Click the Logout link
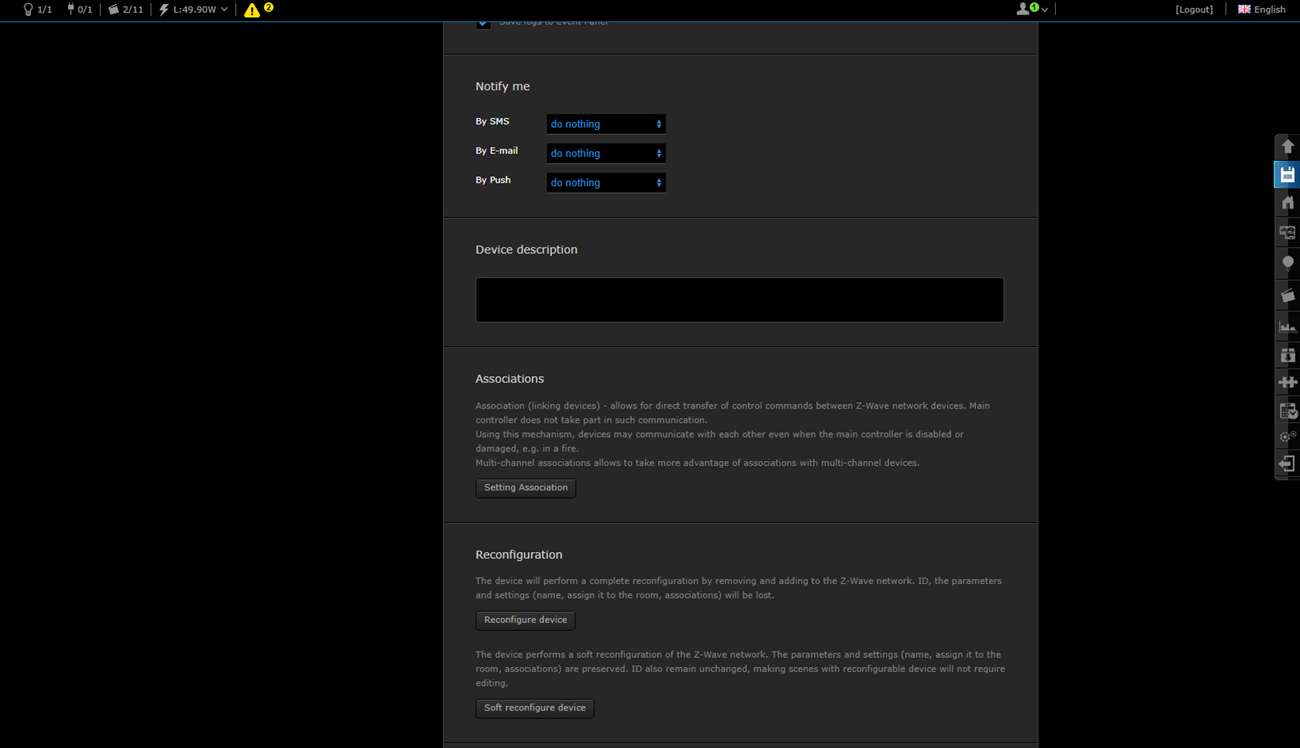 coord(1194,10)
